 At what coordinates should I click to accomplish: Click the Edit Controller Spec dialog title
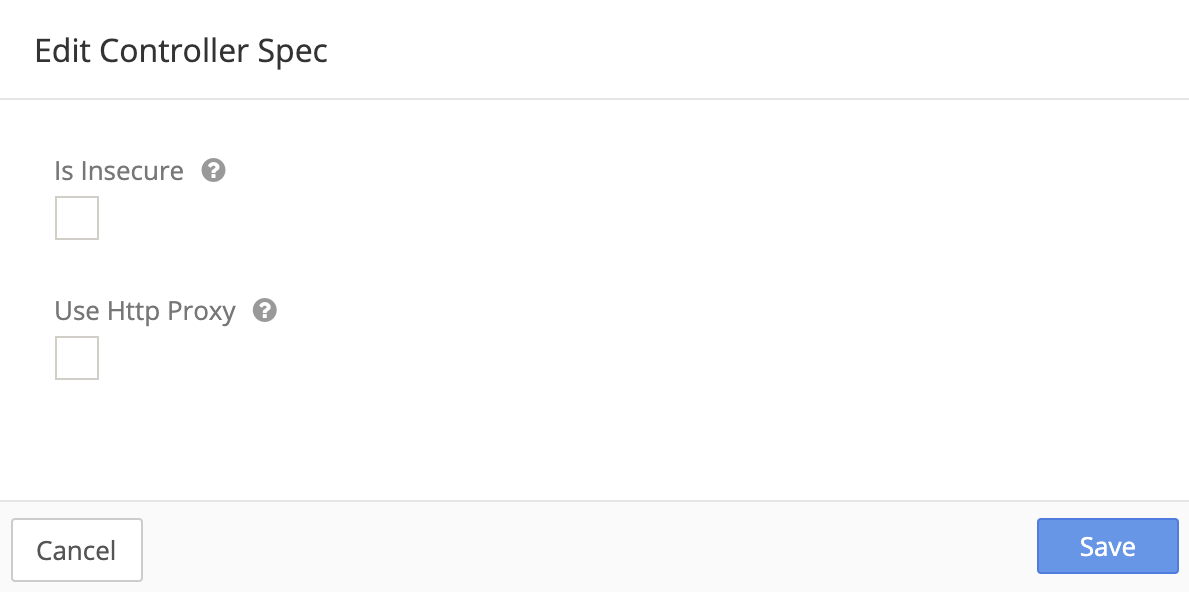click(181, 52)
